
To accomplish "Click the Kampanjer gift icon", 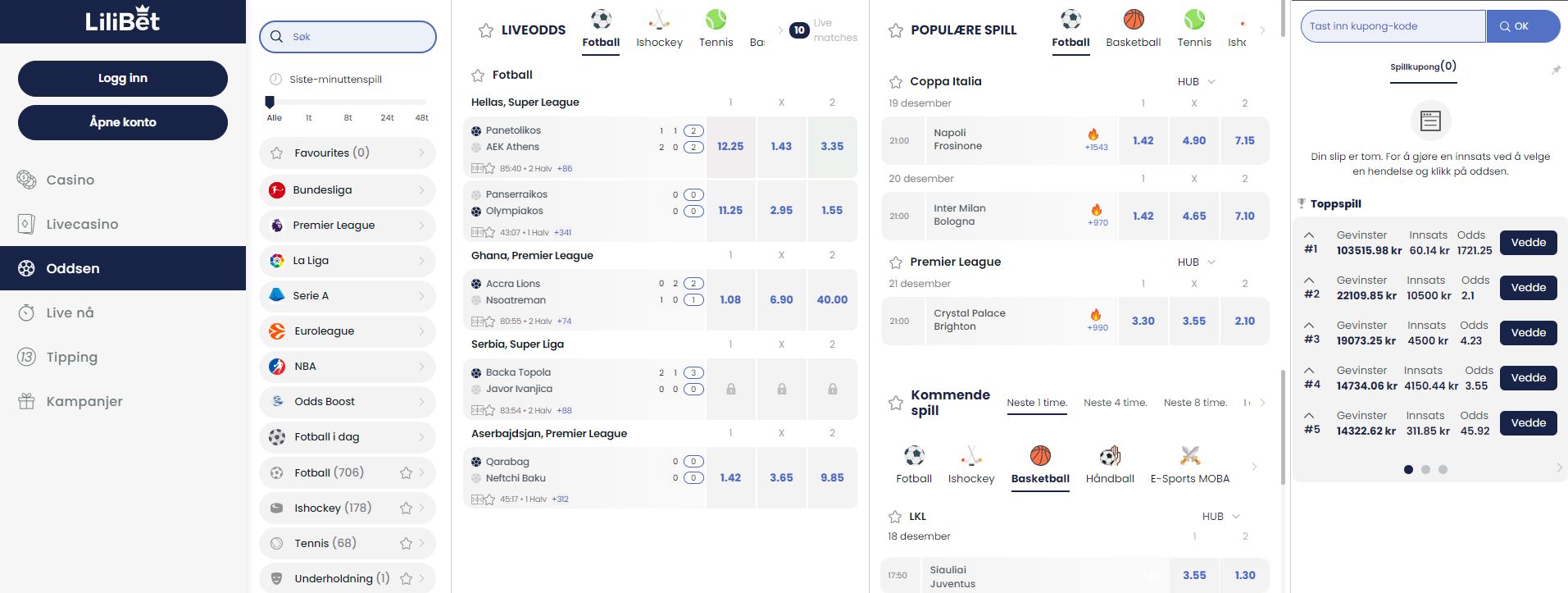I will pyautogui.click(x=26, y=401).
